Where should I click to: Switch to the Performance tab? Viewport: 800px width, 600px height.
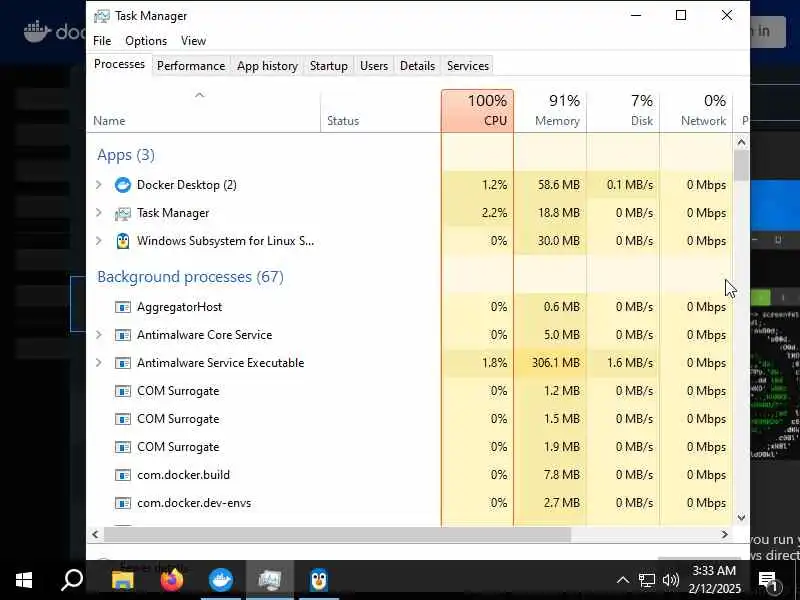[191, 66]
